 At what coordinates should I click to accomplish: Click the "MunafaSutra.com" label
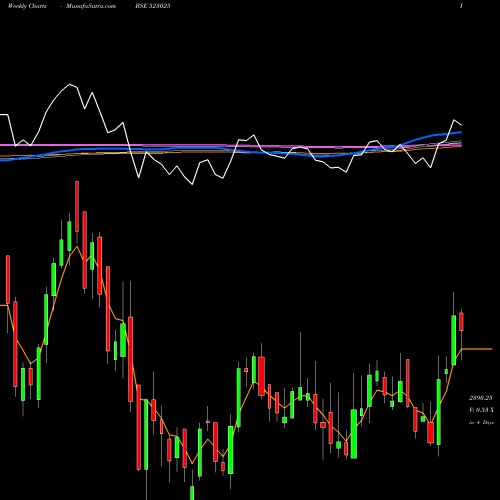coord(91,6)
